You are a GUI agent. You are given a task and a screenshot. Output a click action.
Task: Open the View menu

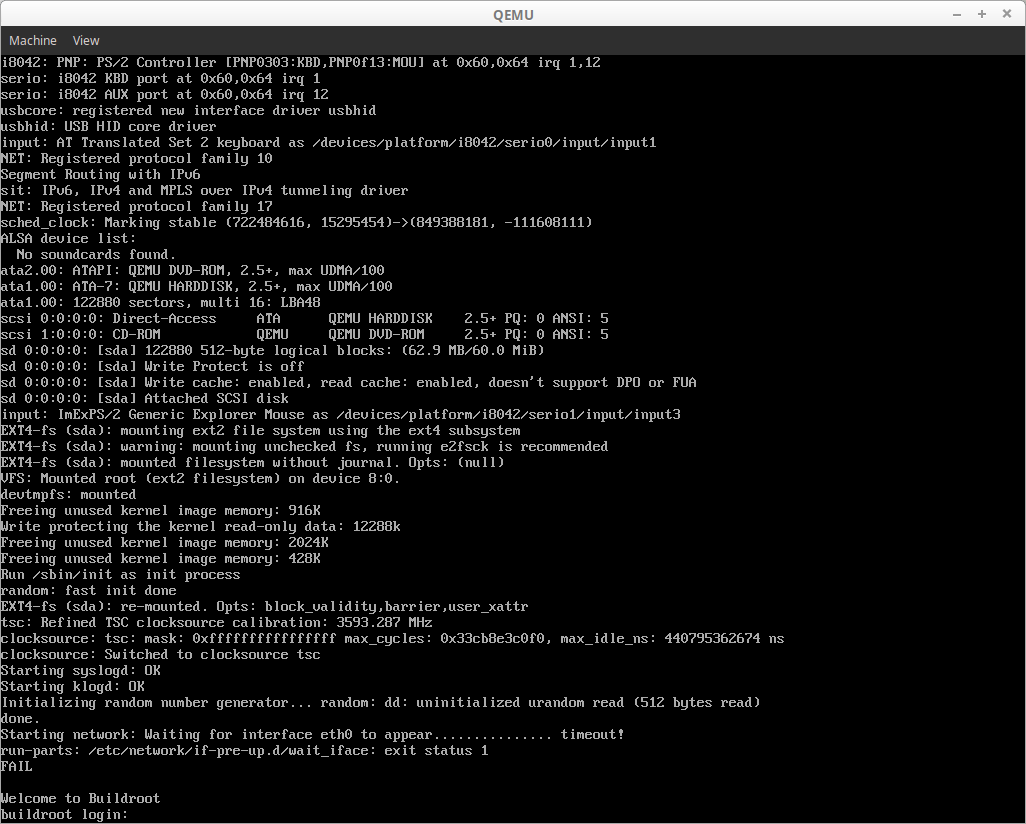[x=86, y=41]
